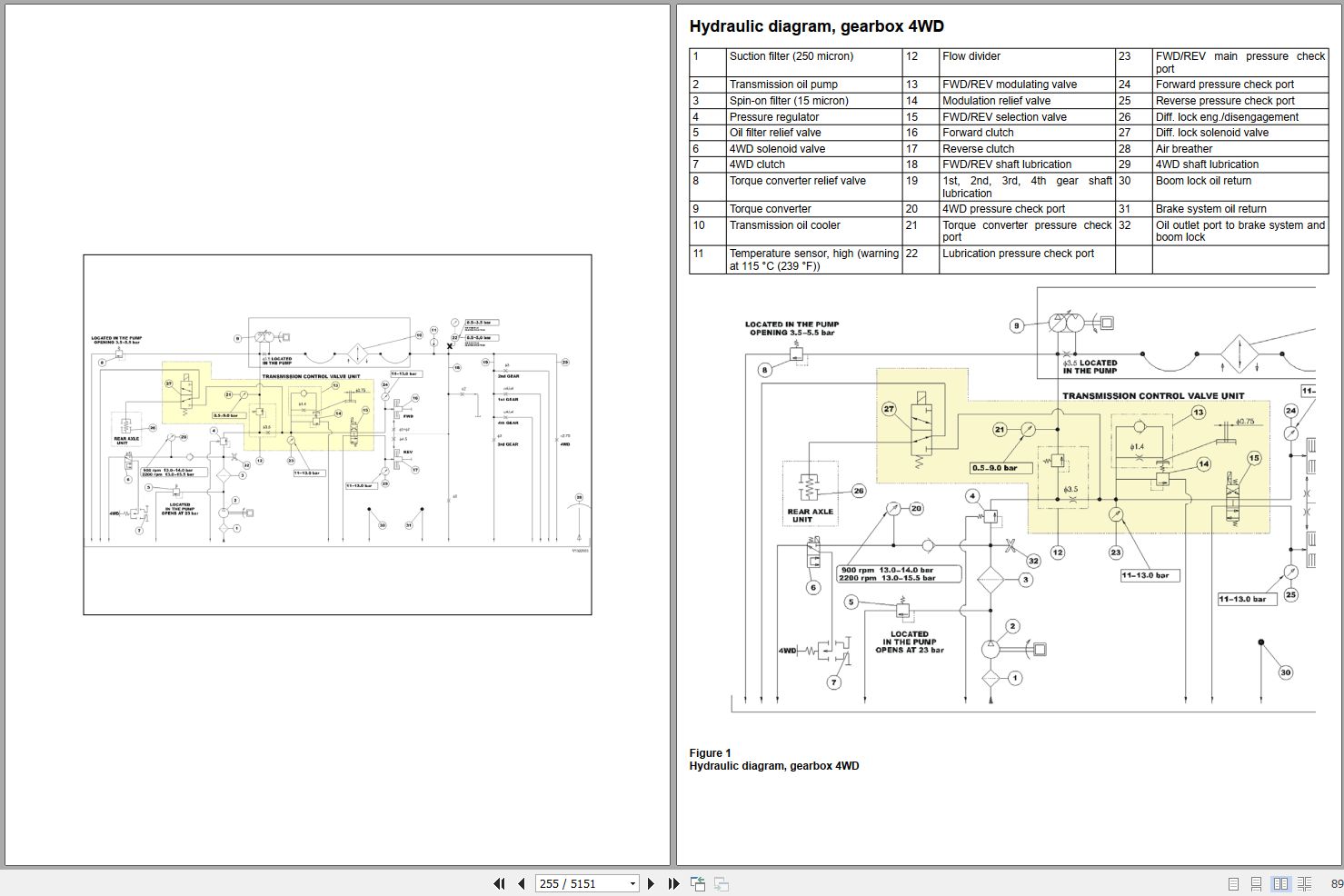Toggle the facing two-page view mode
1344x896 pixels.
pos(1280,882)
